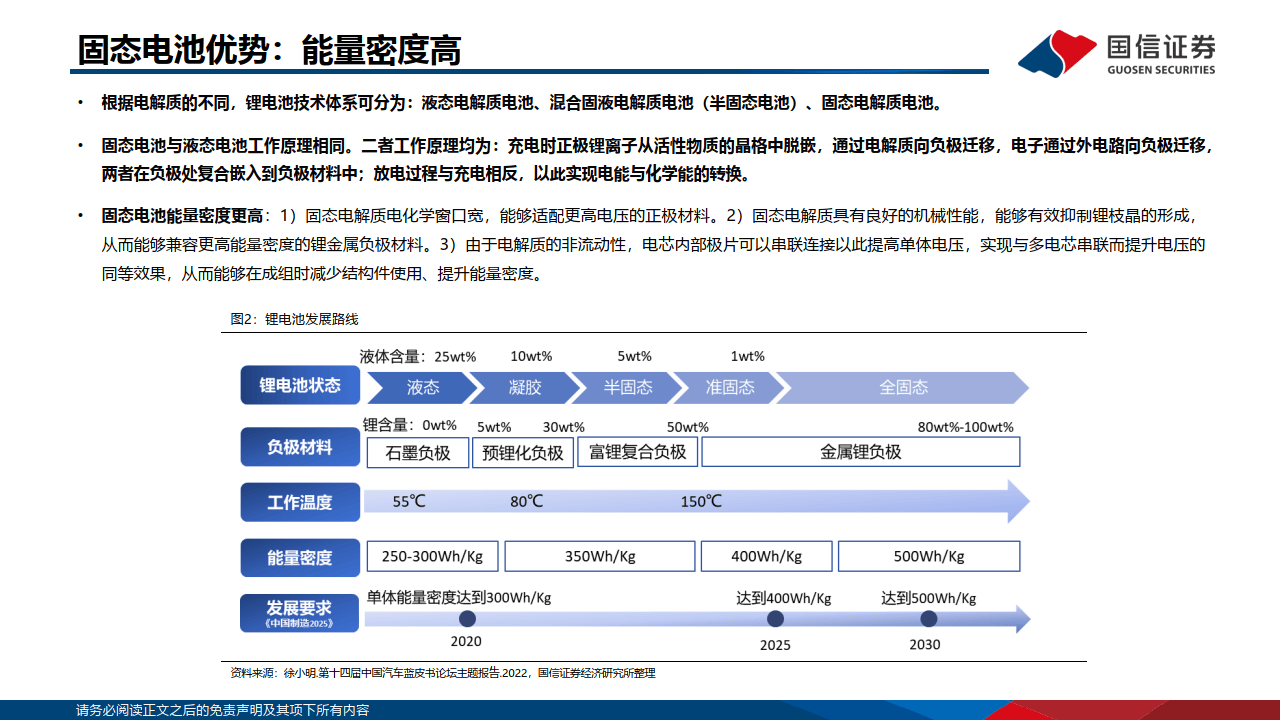
Task: Click the 150℃ mark on temperature arrow
Action: pos(701,501)
